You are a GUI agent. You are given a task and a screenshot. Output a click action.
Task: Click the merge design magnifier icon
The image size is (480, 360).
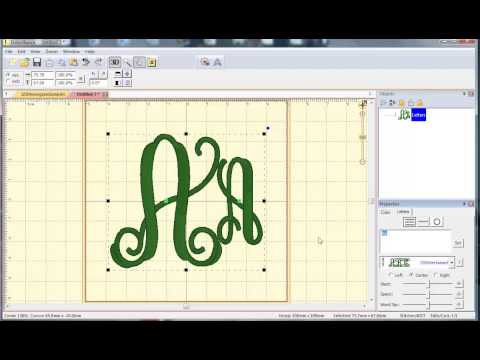click(205, 62)
